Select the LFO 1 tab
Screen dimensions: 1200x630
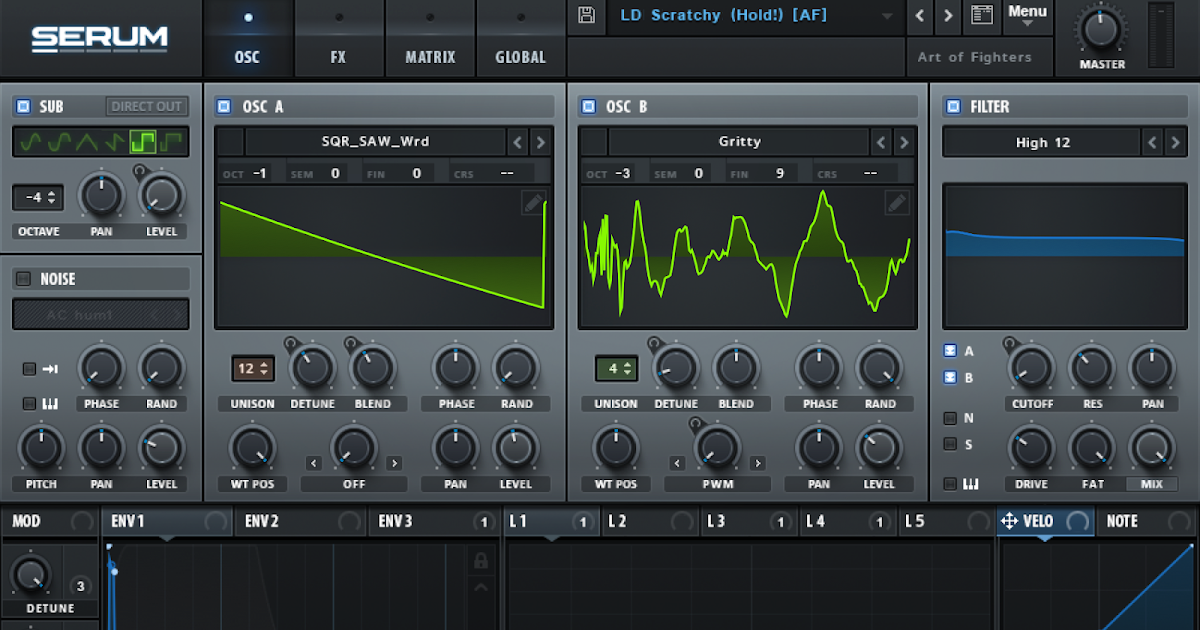[x=551, y=521]
